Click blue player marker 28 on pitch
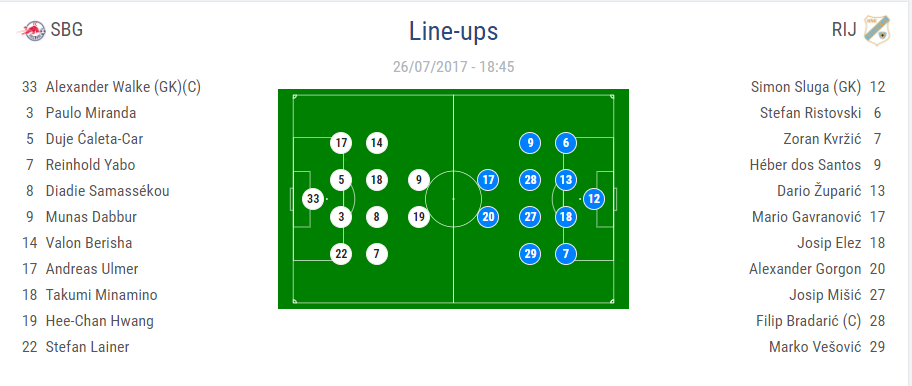This screenshot has width=912, height=386. pyautogui.click(x=530, y=180)
